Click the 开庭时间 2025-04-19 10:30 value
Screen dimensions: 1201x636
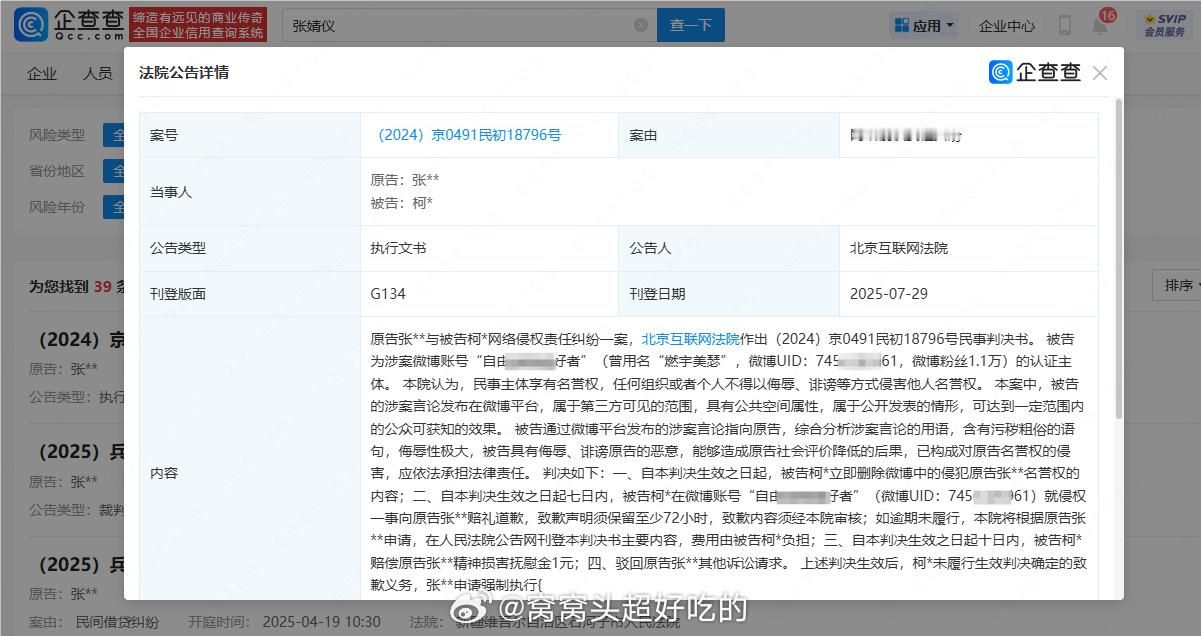321,622
